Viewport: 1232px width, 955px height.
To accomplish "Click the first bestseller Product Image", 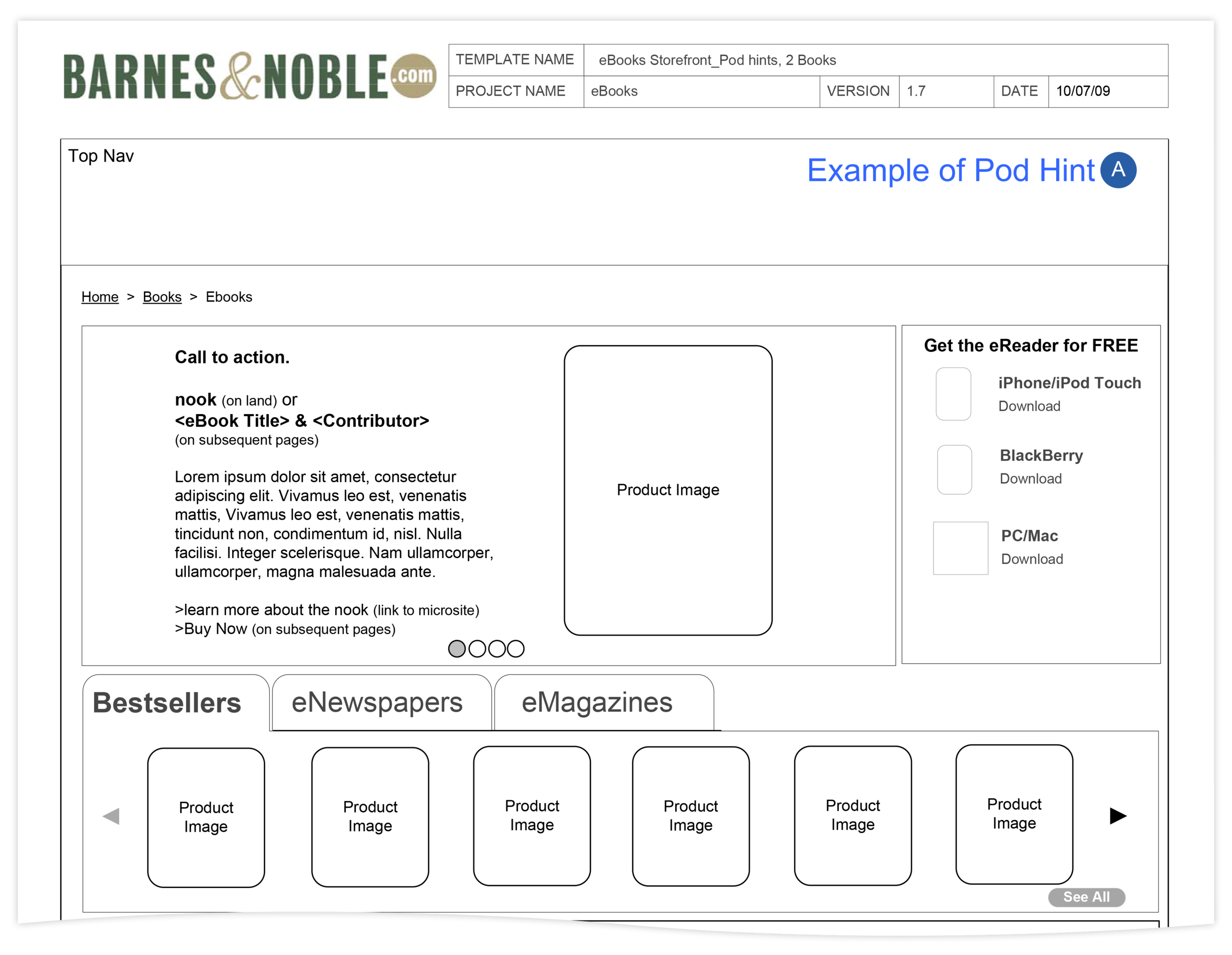I will (206, 818).
